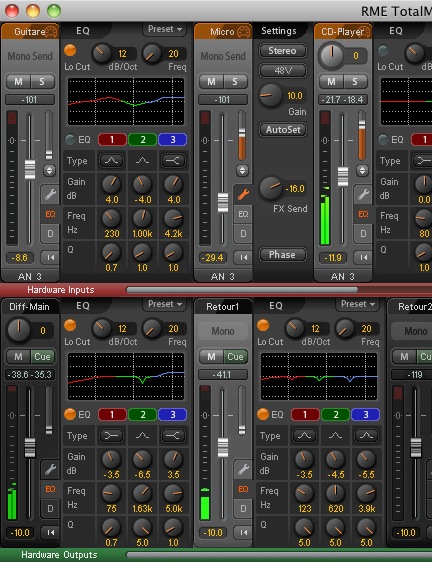Click the Stereo button in Micro Settings

283,51
